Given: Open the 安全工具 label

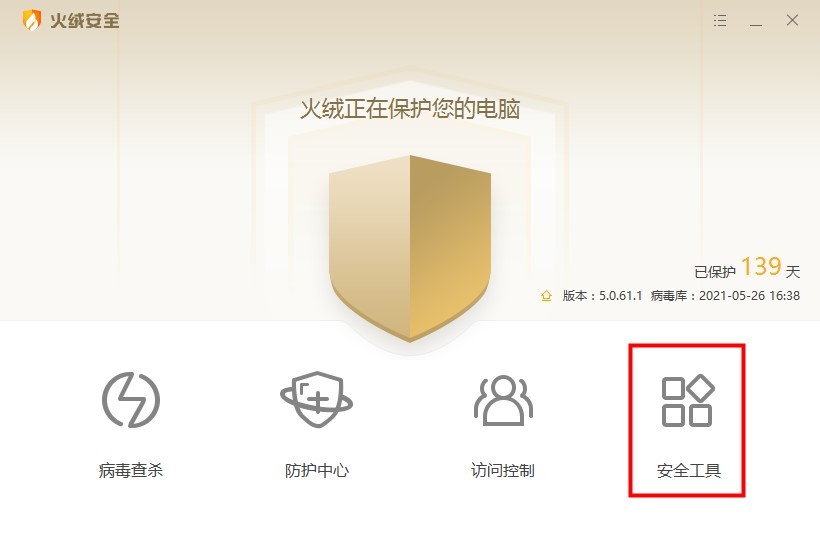Looking at the screenshot, I should point(689,470).
